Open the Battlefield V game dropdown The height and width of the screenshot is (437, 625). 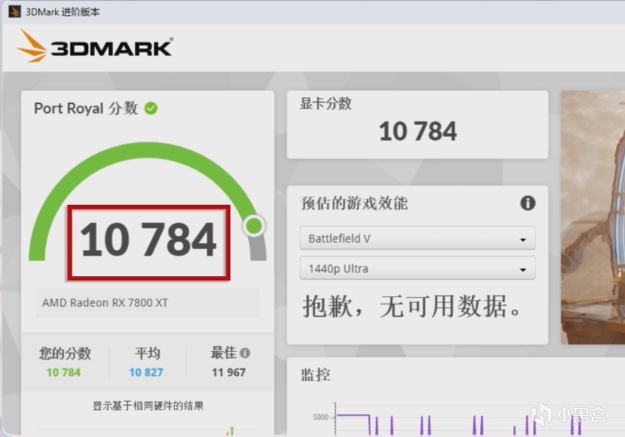click(x=417, y=238)
